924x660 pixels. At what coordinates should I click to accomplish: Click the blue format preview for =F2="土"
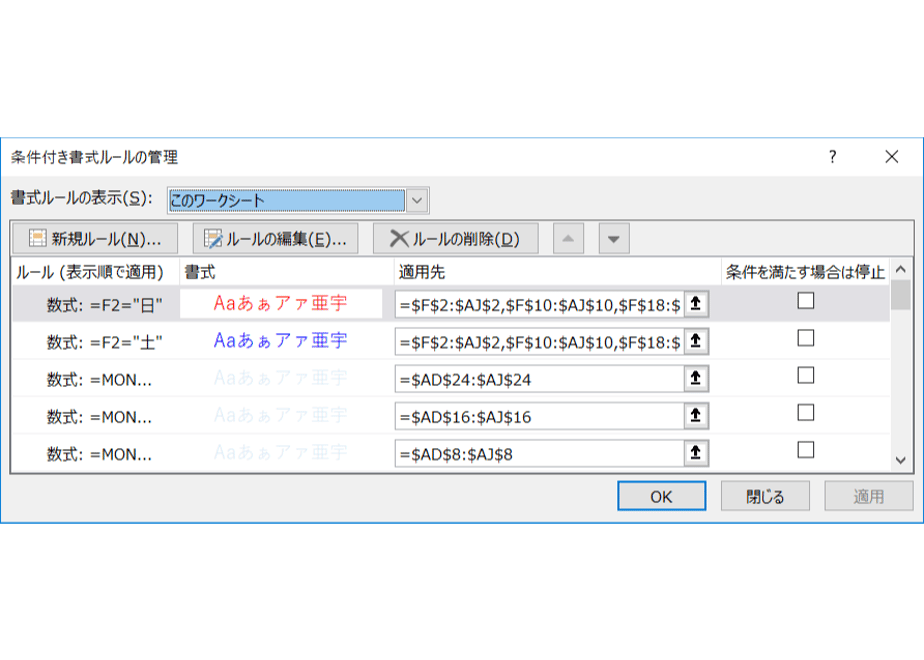click(280, 341)
